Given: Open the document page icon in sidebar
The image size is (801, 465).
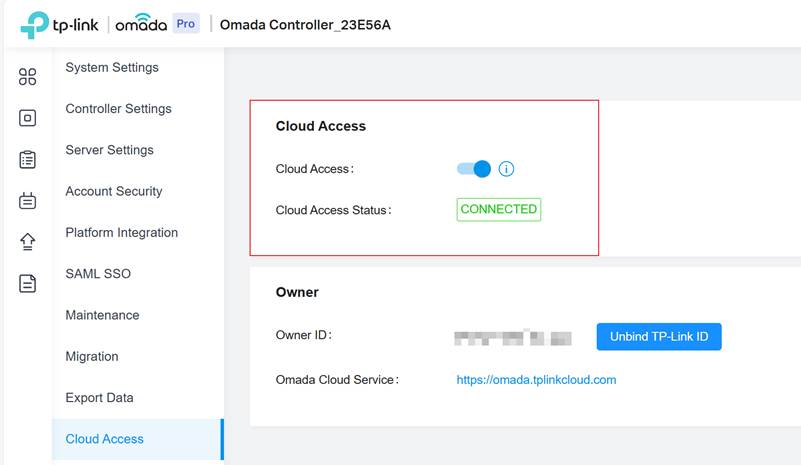Looking at the screenshot, I should click(x=28, y=283).
